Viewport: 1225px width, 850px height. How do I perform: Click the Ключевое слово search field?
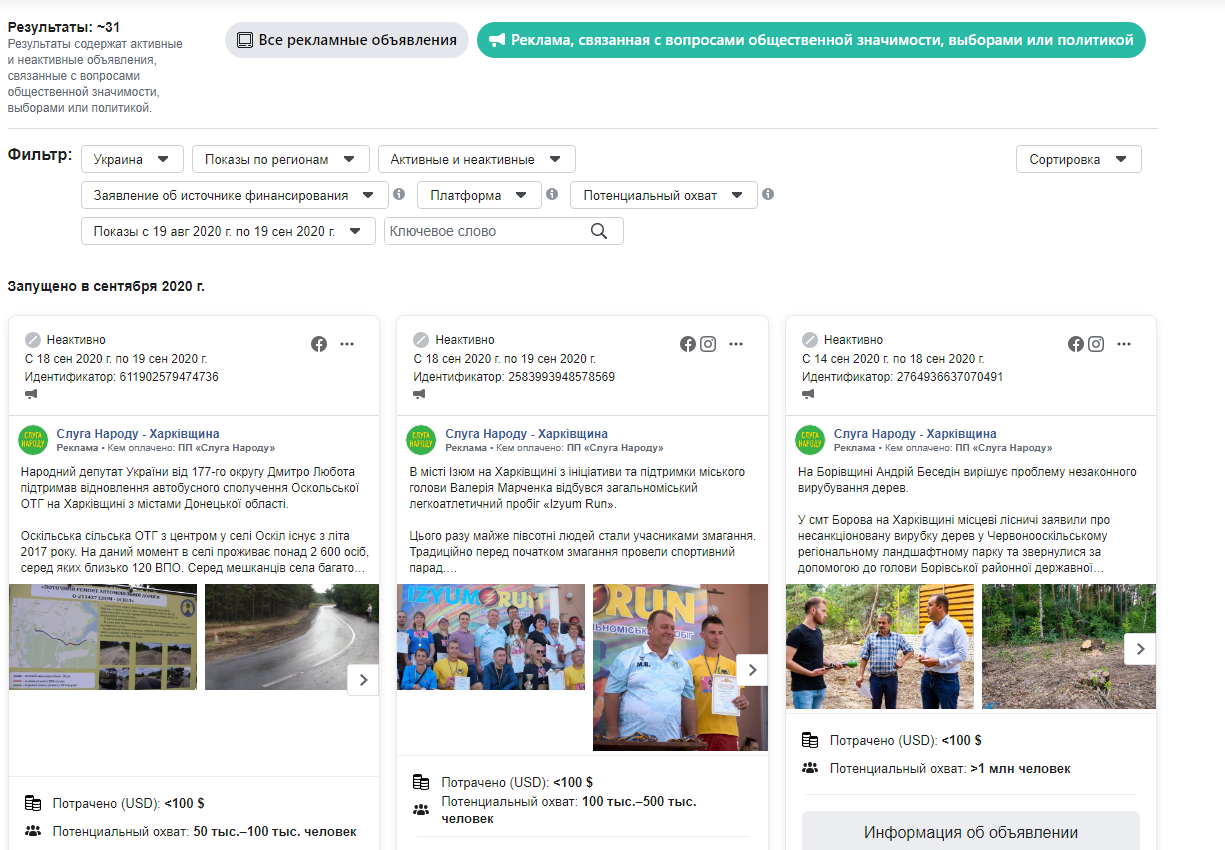(x=485, y=231)
